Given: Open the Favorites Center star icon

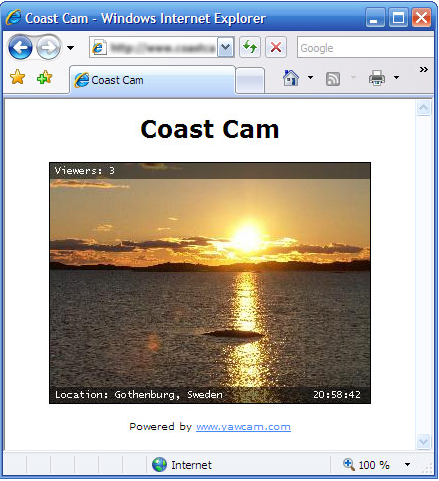Looking at the screenshot, I should click(17, 78).
